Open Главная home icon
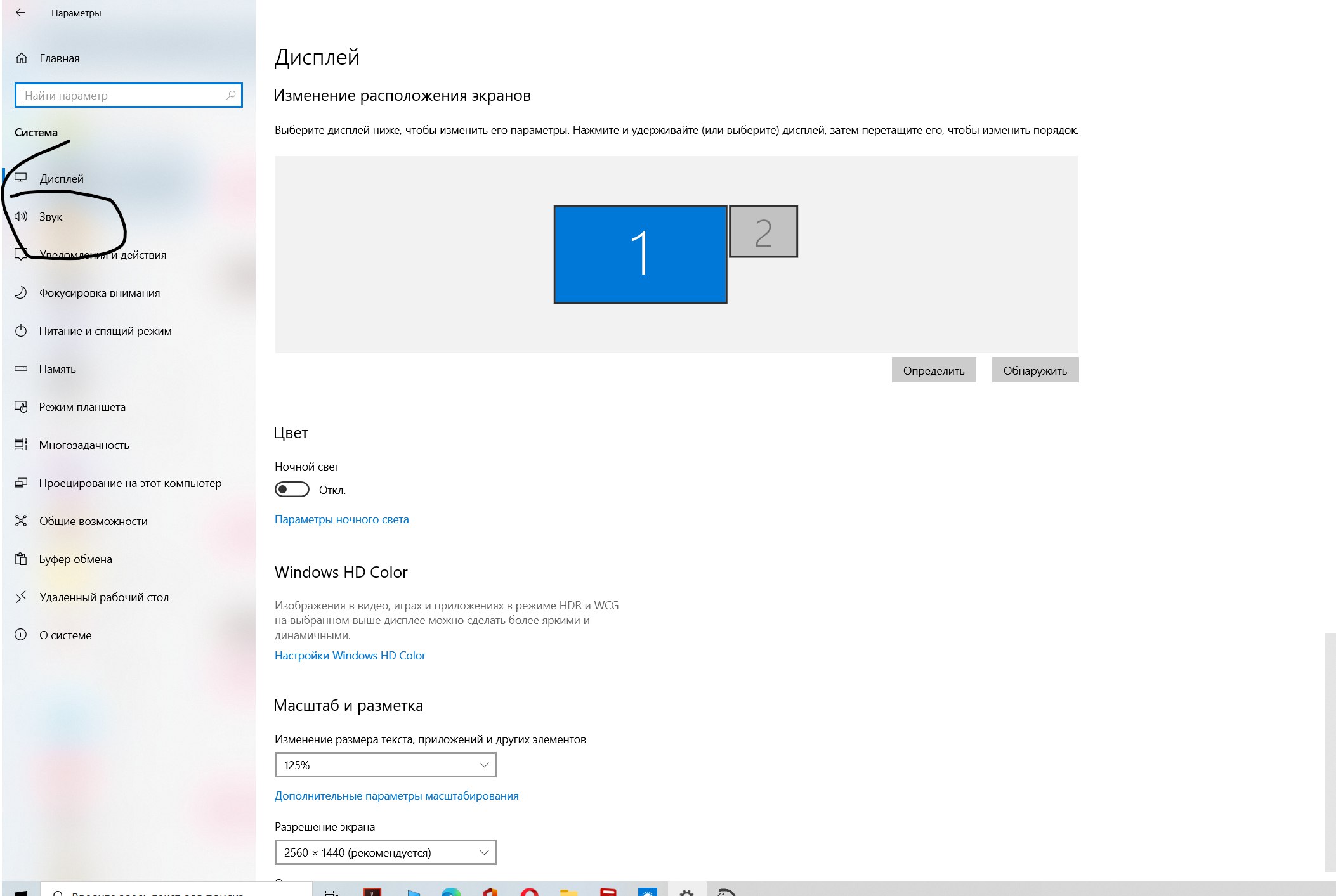The width and height of the screenshot is (1336, 896). 22,58
